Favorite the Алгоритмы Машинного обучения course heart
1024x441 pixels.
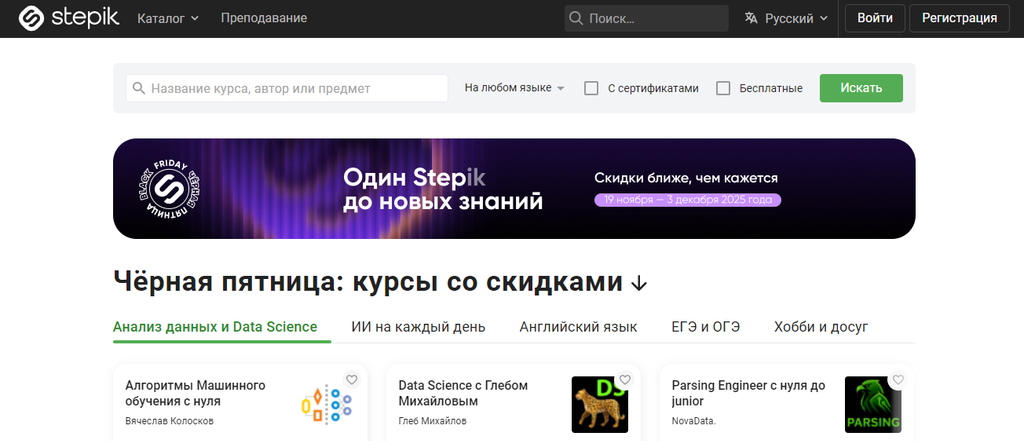pyautogui.click(x=351, y=380)
